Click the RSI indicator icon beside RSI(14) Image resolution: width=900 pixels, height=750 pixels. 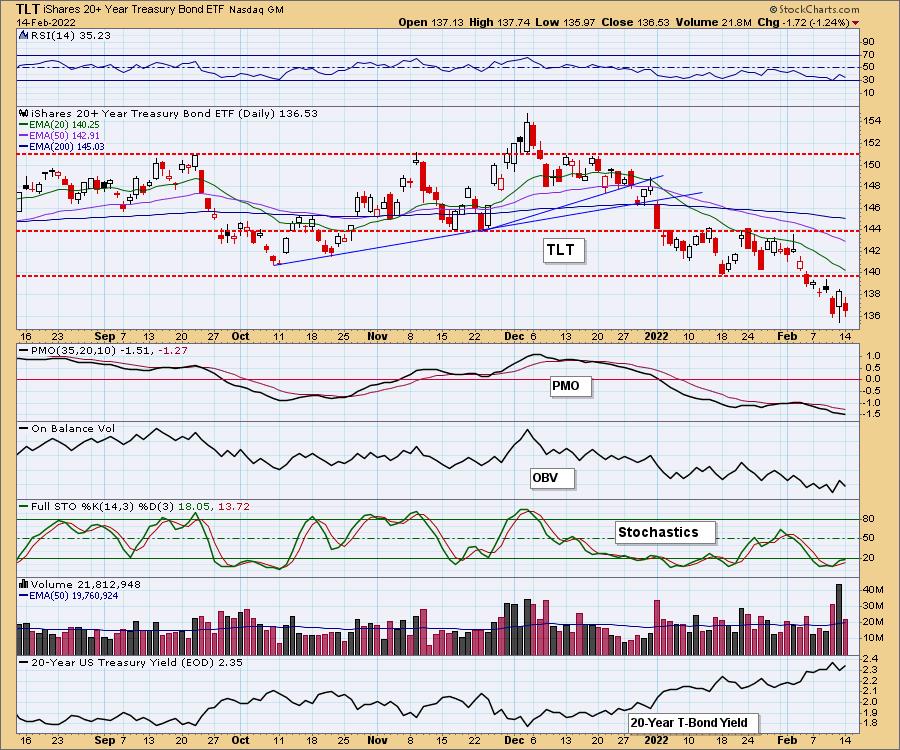pos(24,35)
